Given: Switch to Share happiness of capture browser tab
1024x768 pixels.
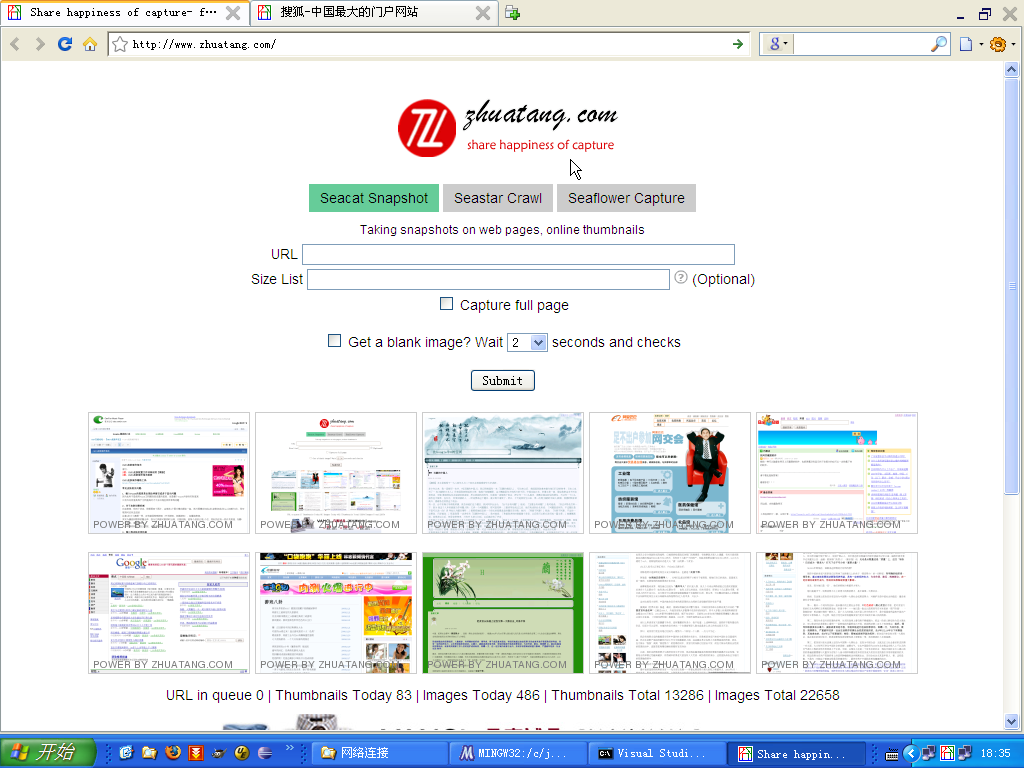Looking at the screenshot, I should coord(123,12).
